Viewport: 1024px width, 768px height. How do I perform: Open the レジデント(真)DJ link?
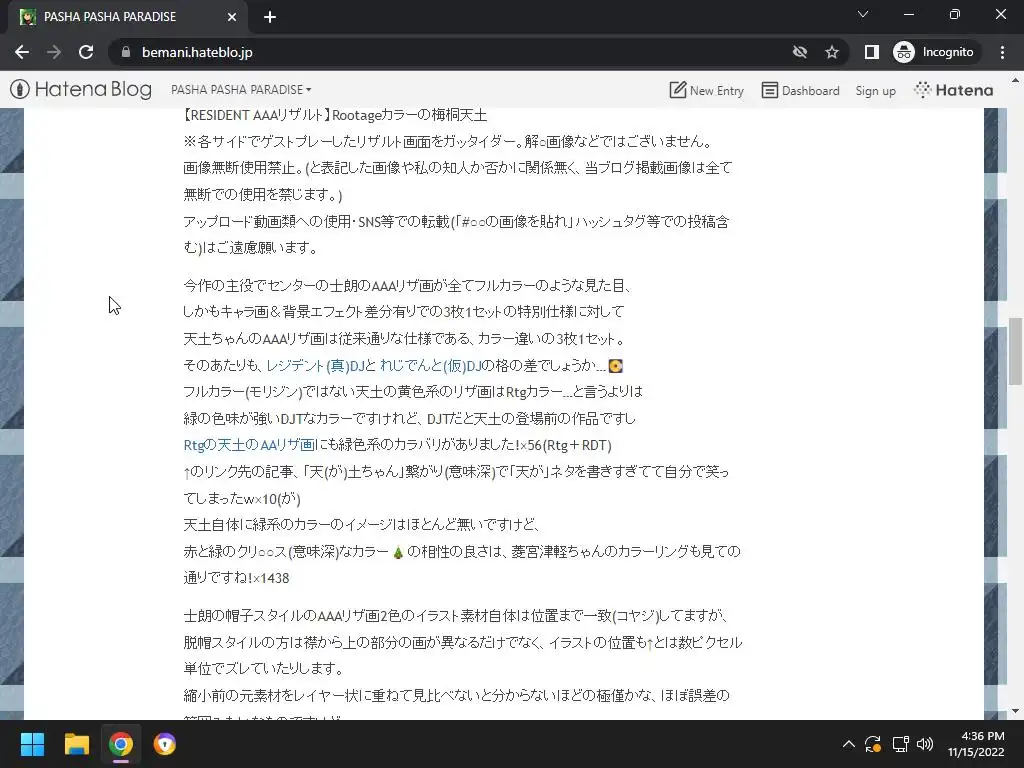pyautogui.click(x=315, y=366)
